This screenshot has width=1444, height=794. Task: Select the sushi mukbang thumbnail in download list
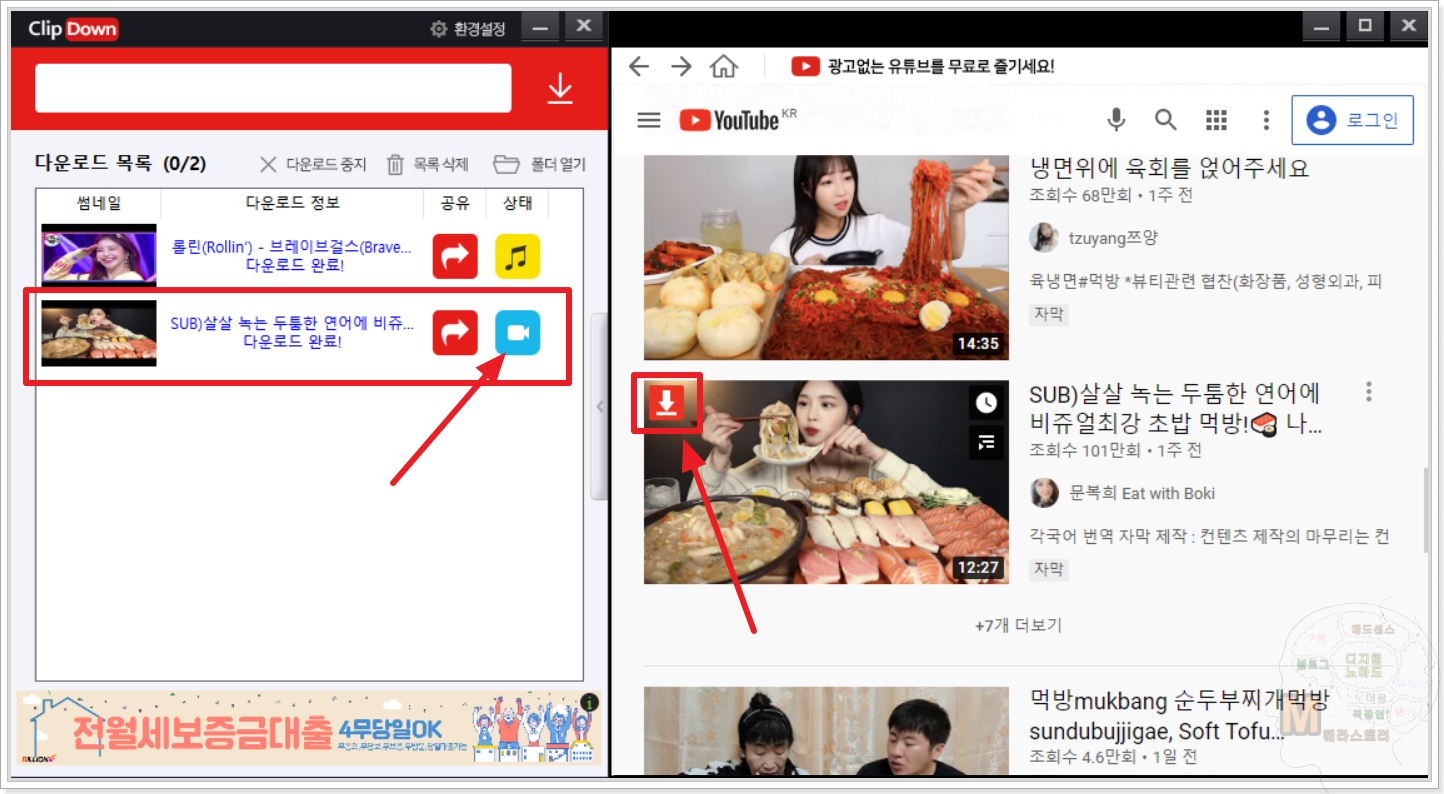[99, 333]
